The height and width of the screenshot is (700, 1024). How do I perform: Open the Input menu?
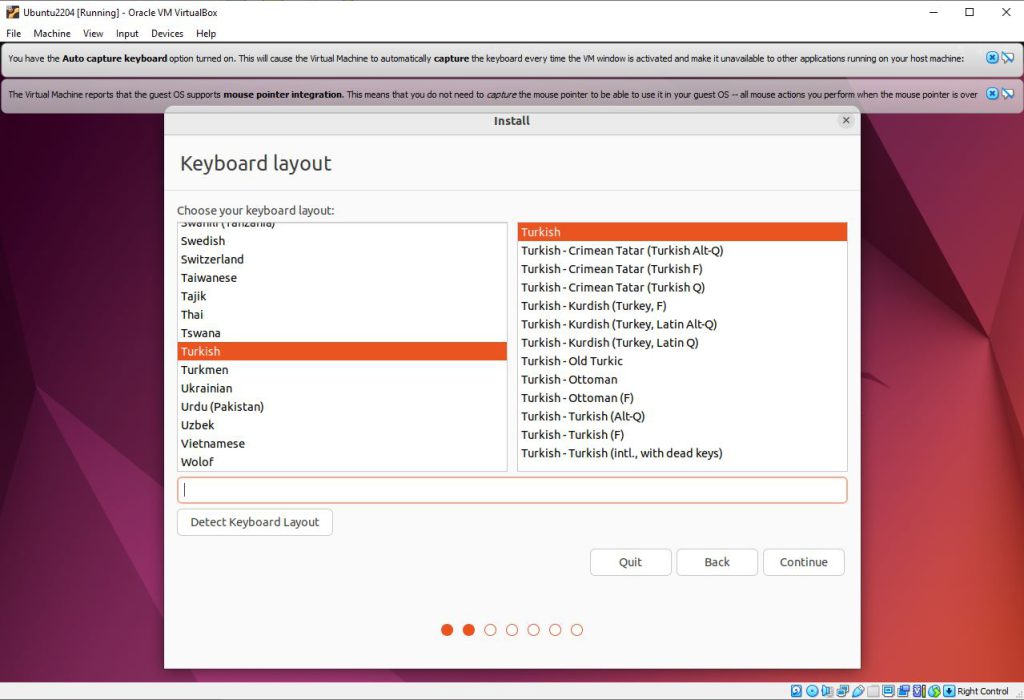click(x=127, y=33)
